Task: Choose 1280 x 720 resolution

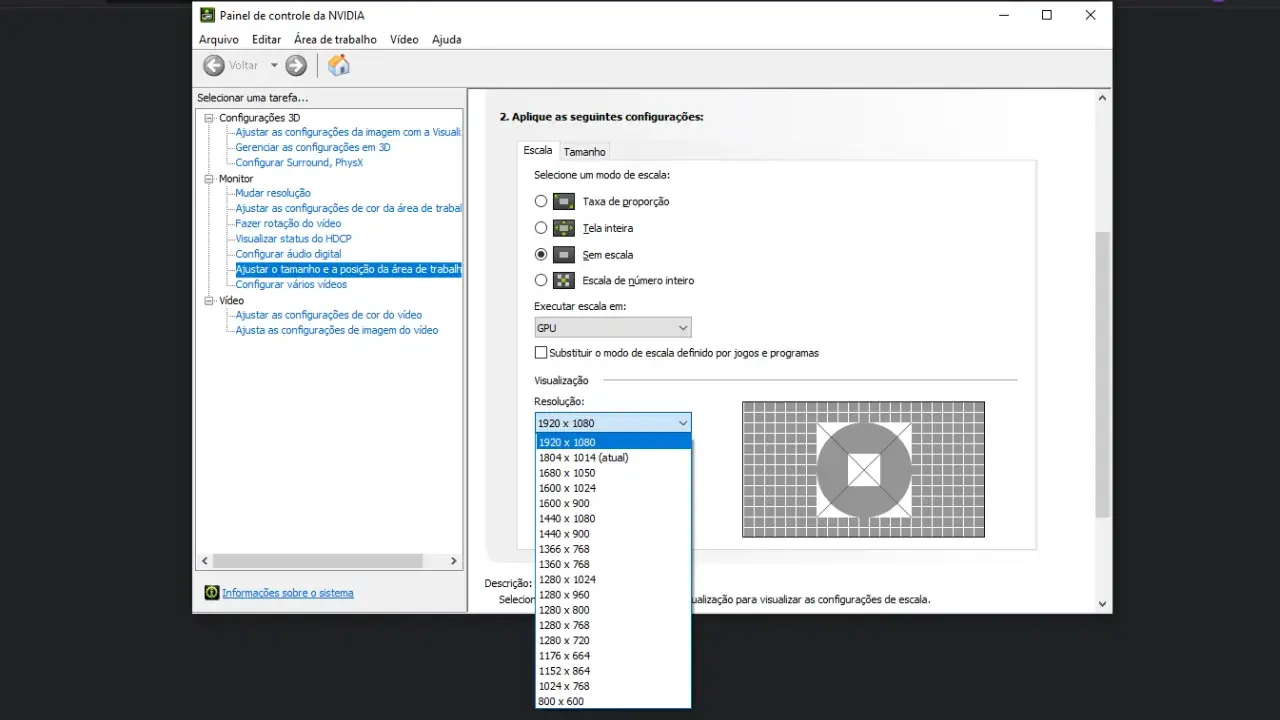Action: 613,641
